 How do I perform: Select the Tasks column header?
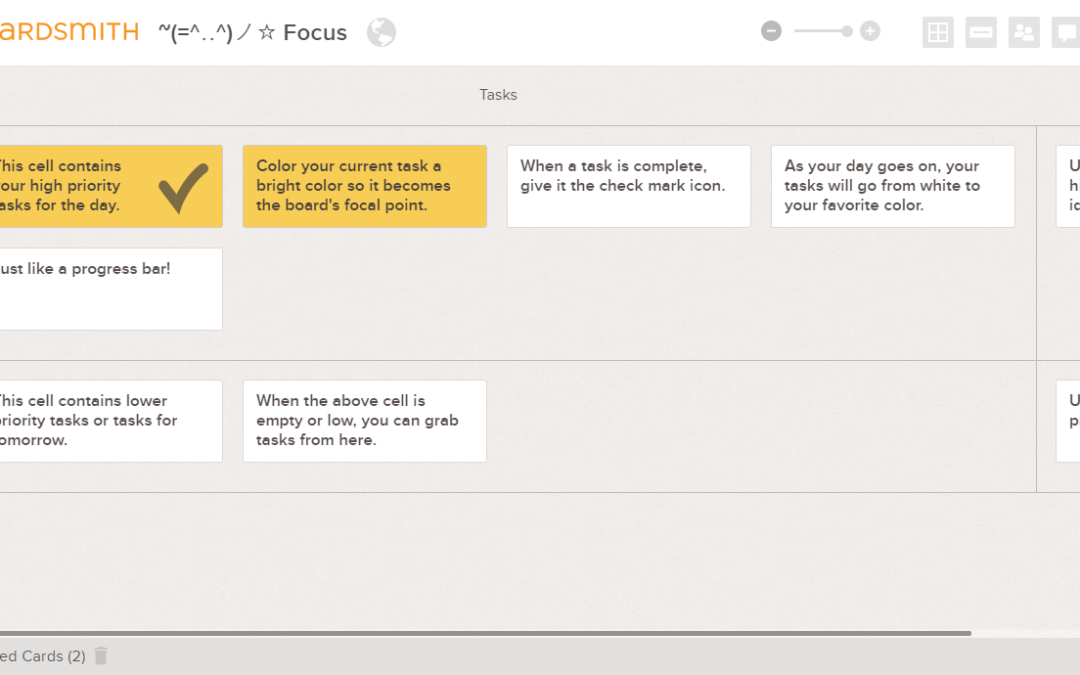[498, 95]
